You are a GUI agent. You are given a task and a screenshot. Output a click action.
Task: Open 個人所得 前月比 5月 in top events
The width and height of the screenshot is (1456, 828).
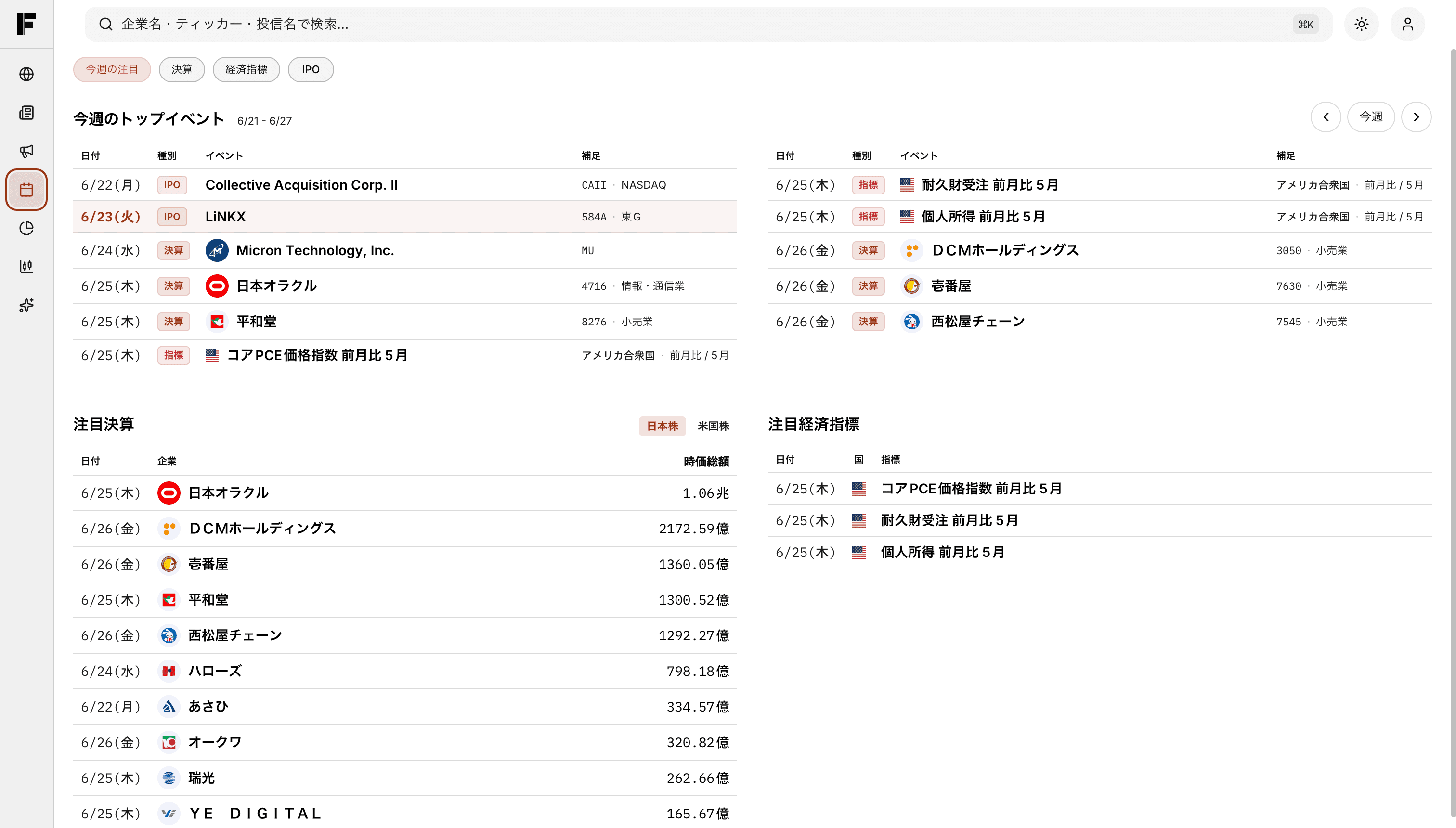1099,217
